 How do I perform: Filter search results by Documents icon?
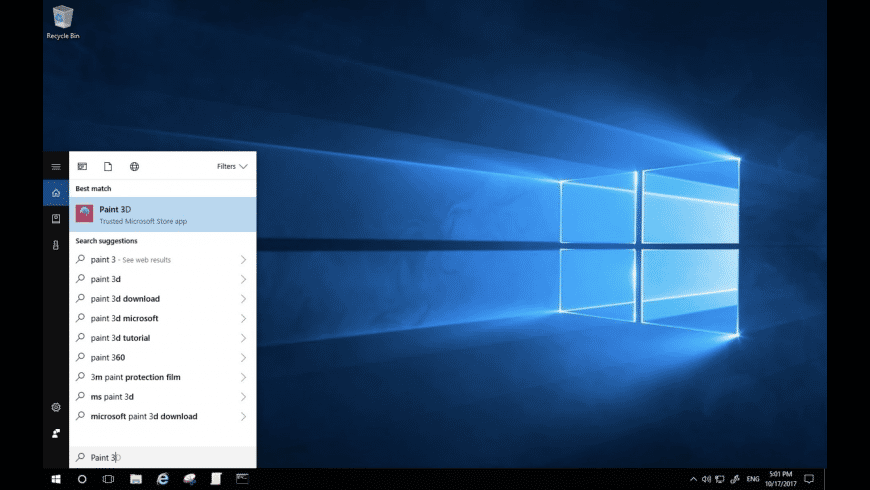pos(108,166)
